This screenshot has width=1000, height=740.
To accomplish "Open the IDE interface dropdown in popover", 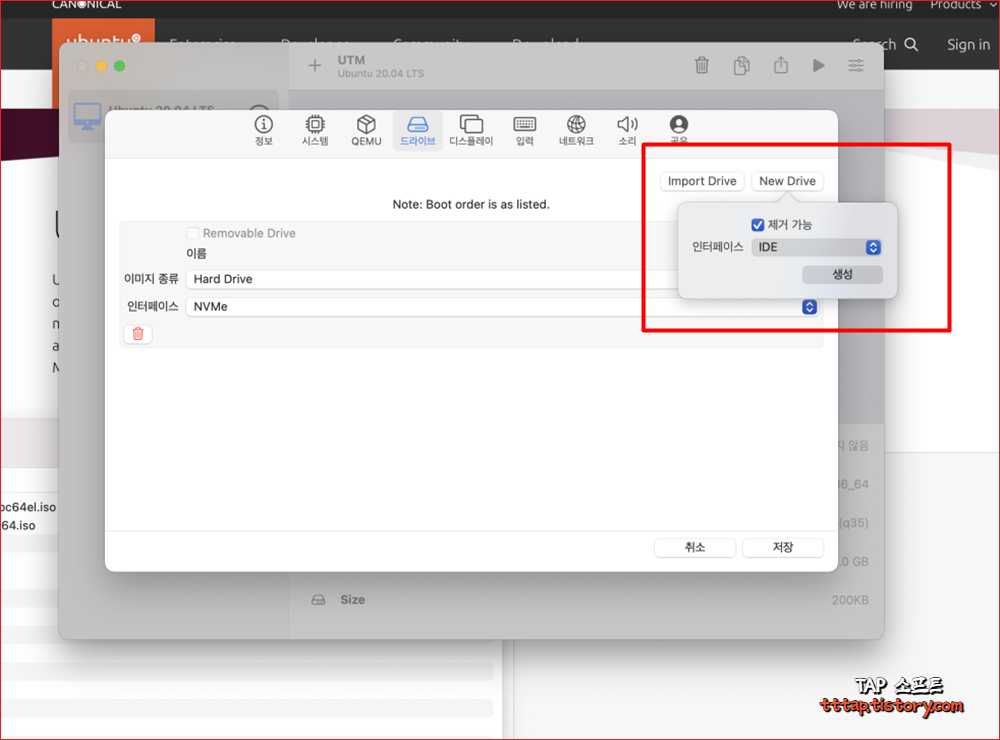I will coord(816,248).
